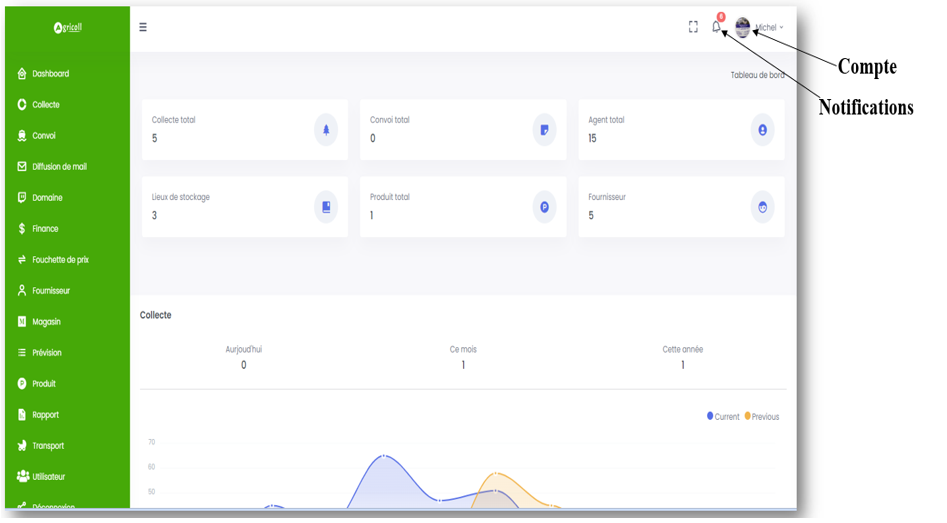Viewport: 947px width, 523px height.
Task: Click the Lieux de stockage icon
Action: [x=326, y=207]
